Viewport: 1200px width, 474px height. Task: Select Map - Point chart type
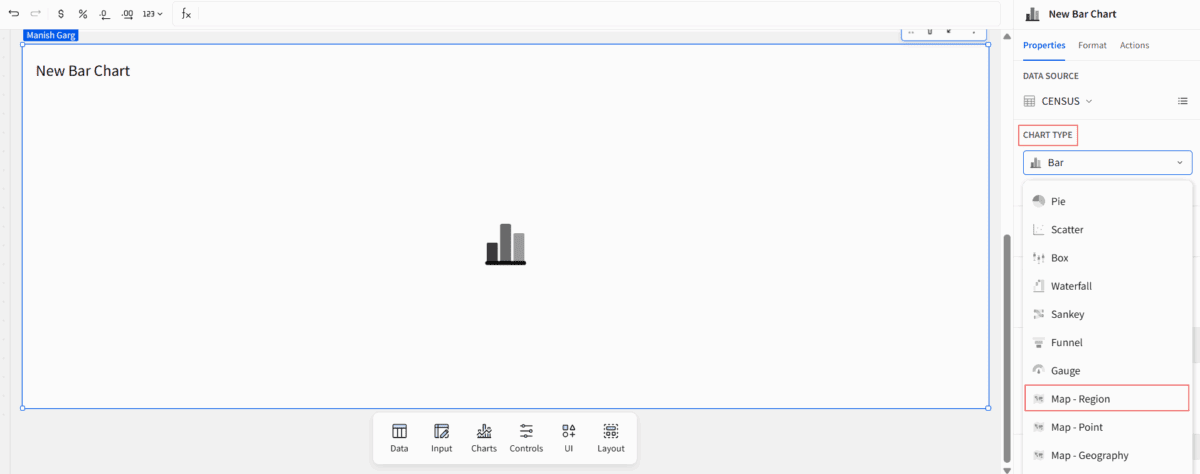tap(1107, 427)
